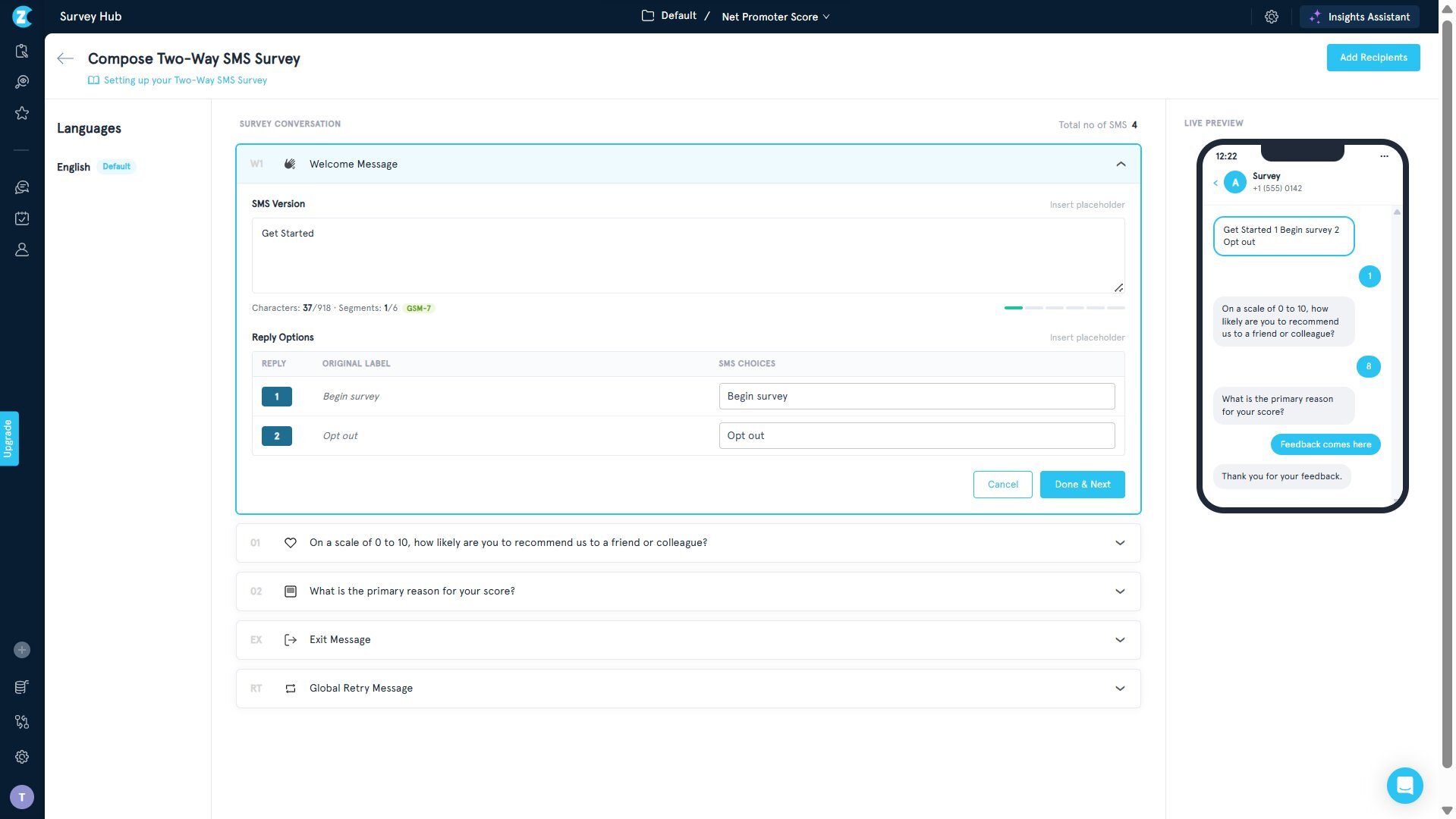Click the SMS segments progress bar

pyautogui.click(x=1064, y=308)
